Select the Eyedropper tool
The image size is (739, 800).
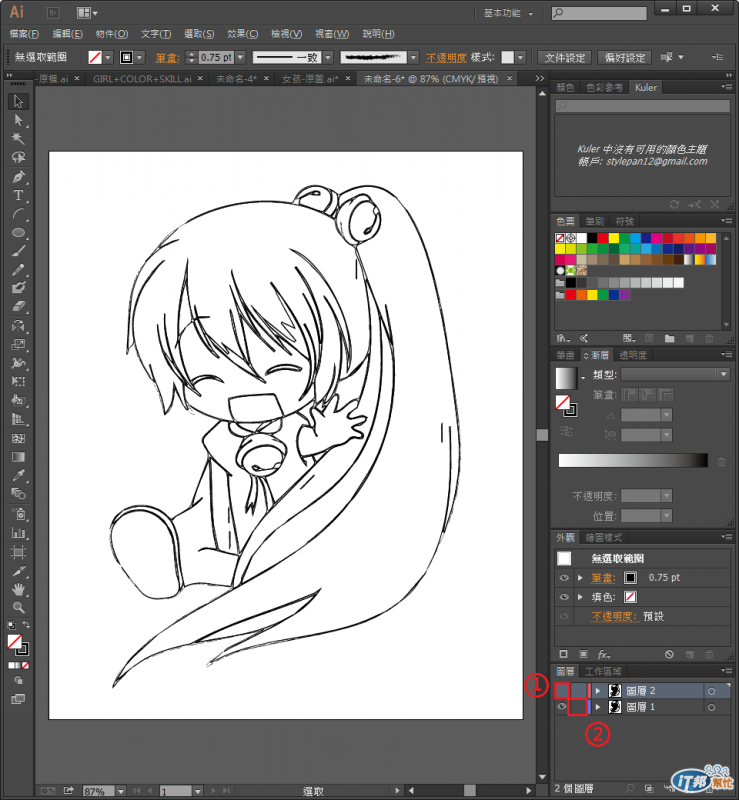coord(18,476)
